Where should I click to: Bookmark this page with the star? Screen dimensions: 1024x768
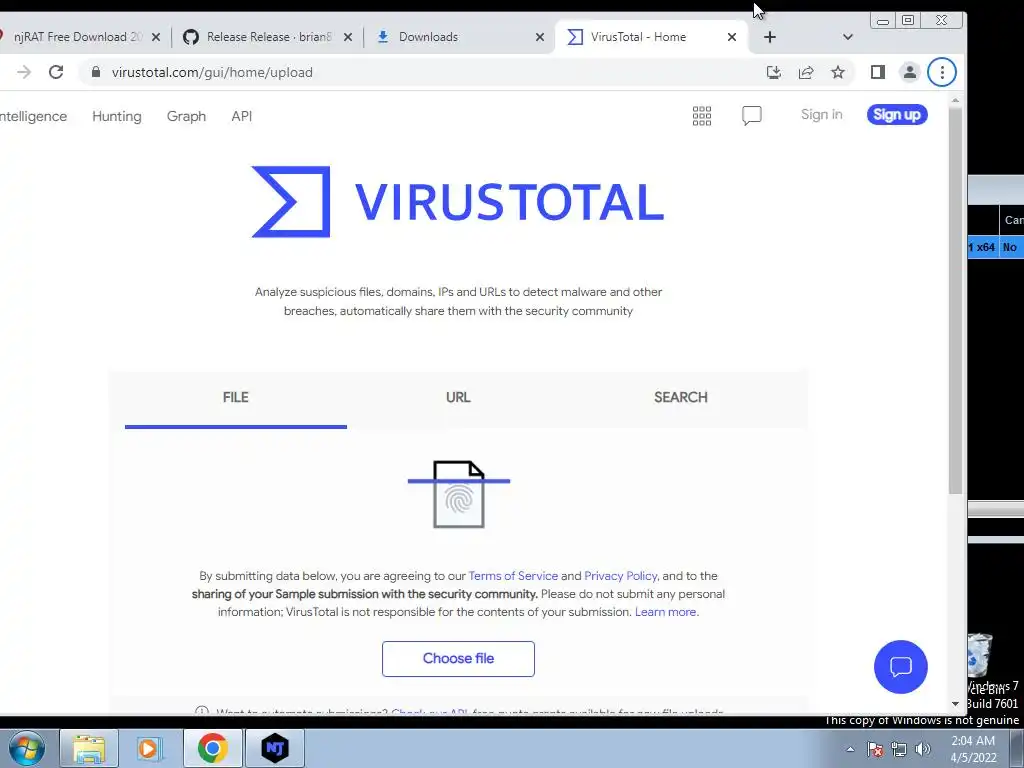838,72
